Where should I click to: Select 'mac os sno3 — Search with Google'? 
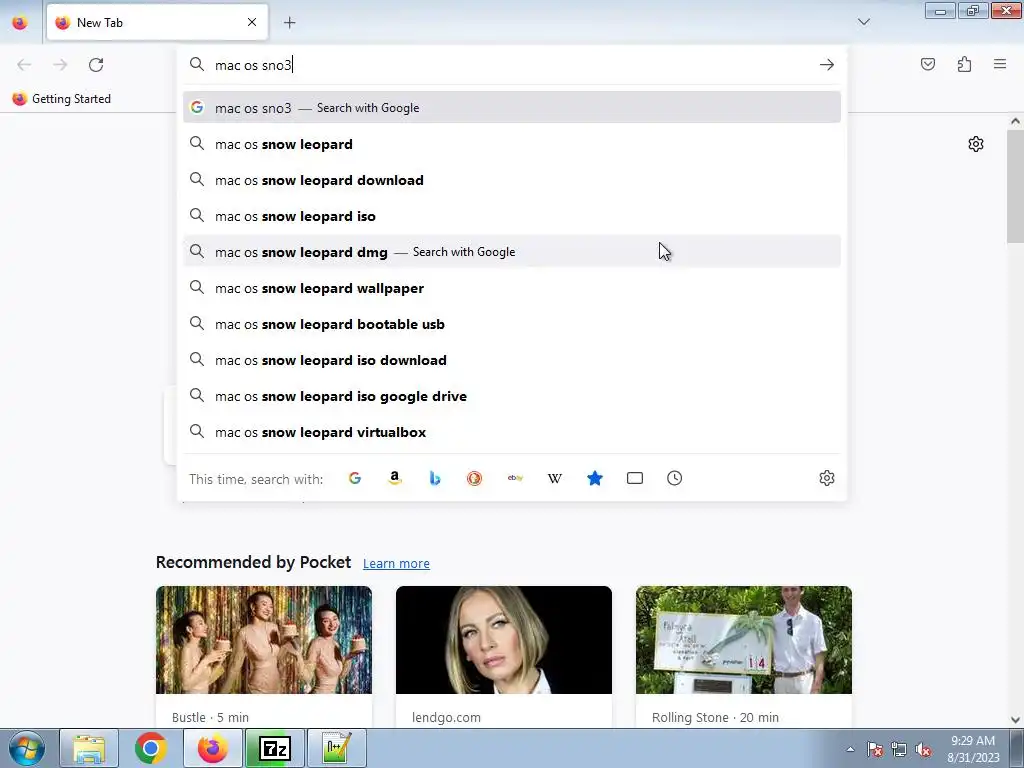512,108
